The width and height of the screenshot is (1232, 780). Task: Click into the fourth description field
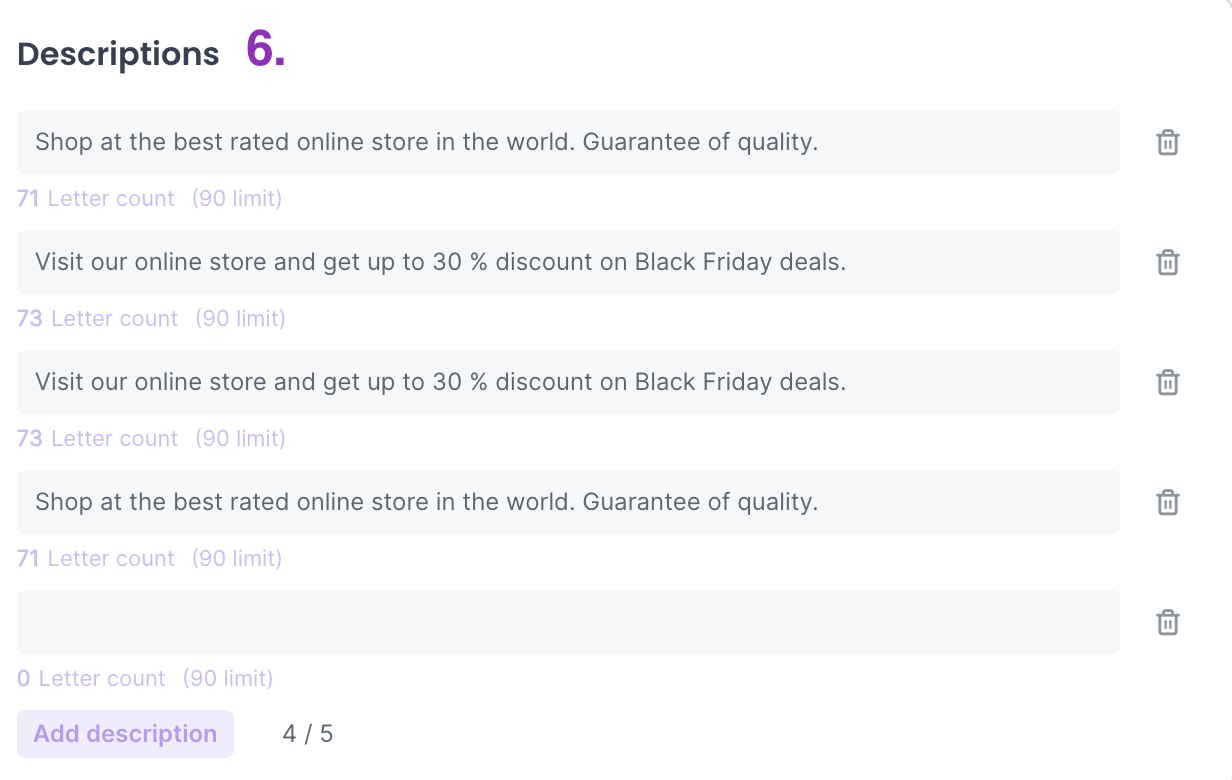pos(568,502)
